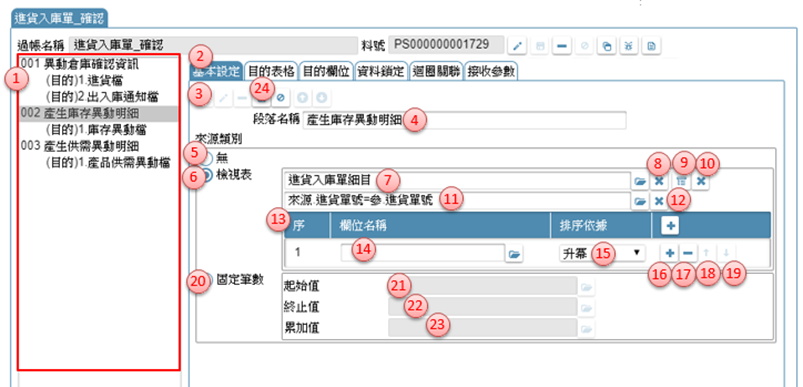Click minus icon in sort row 1

click(x=688, y=252)
